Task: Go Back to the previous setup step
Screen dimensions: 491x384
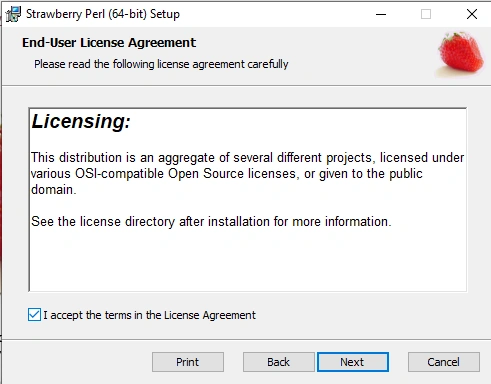Action: point(278,362)
